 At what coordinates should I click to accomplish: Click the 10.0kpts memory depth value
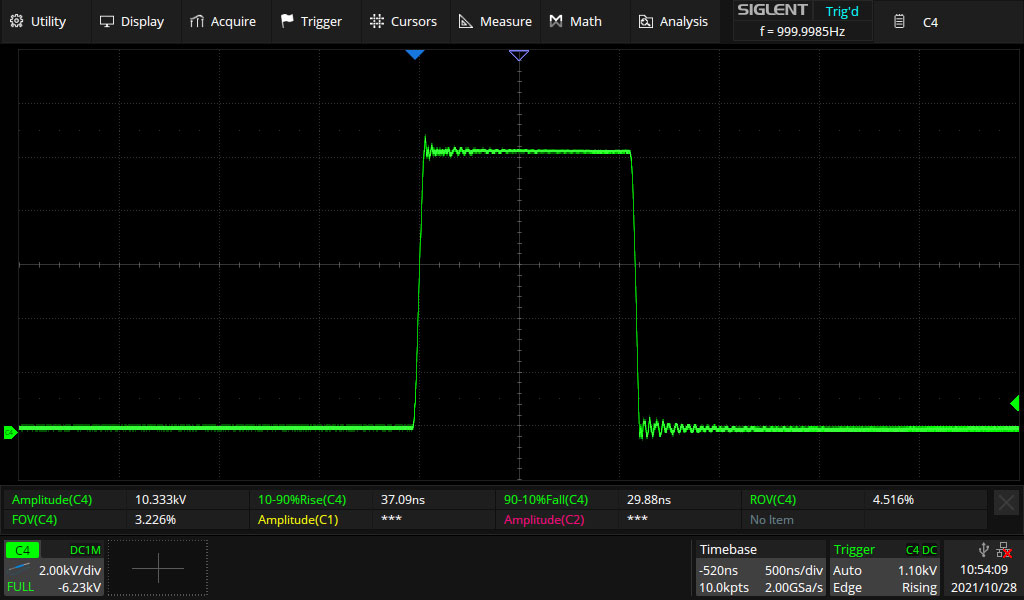pyautogui.click(x=724, y=588)
